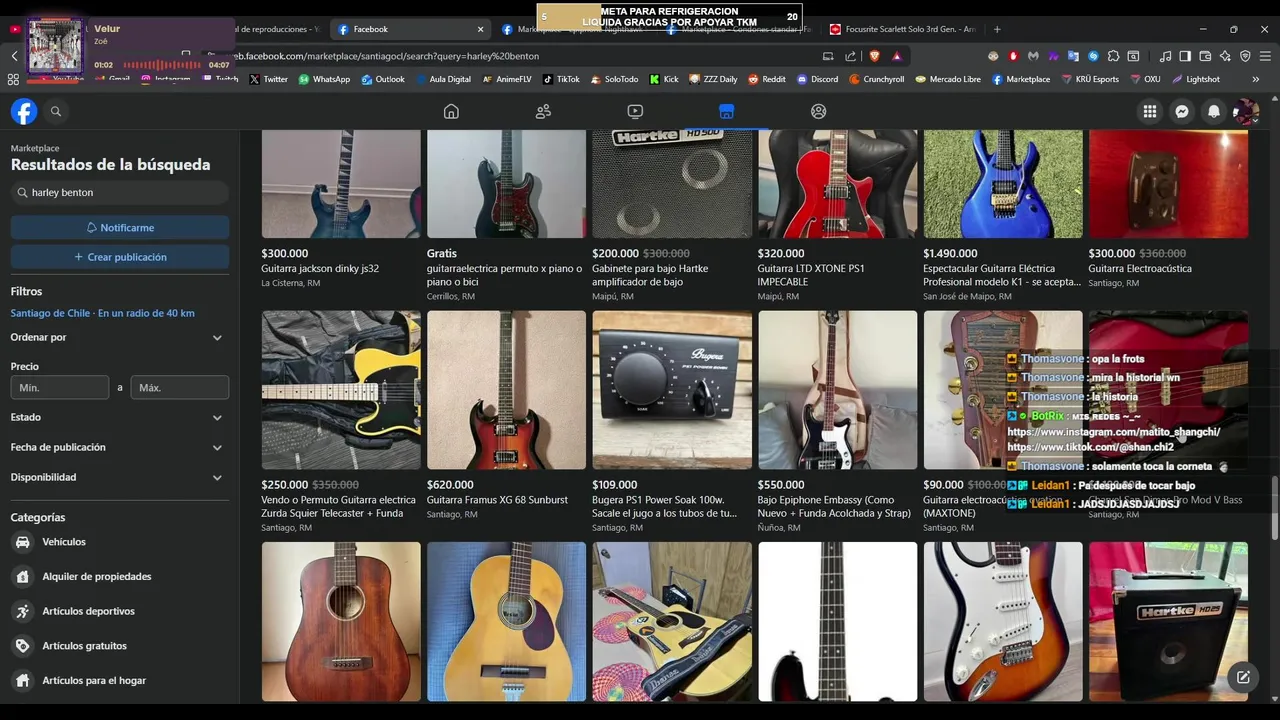Click the Crear publicación button
The image size is (1280, 720).
120,257
